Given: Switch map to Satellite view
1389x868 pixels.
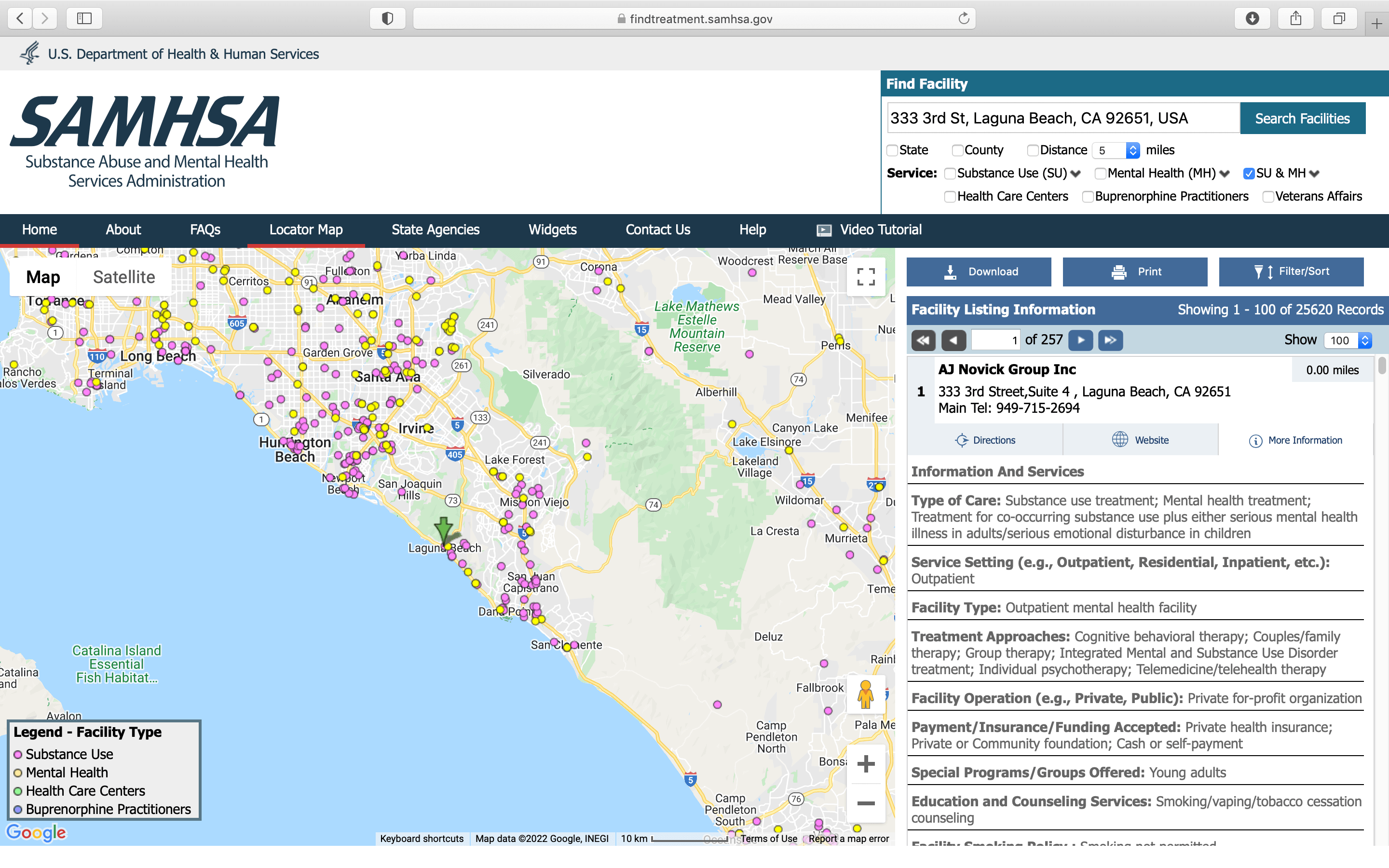Looking at the screenshot, I should coord(124,277).
